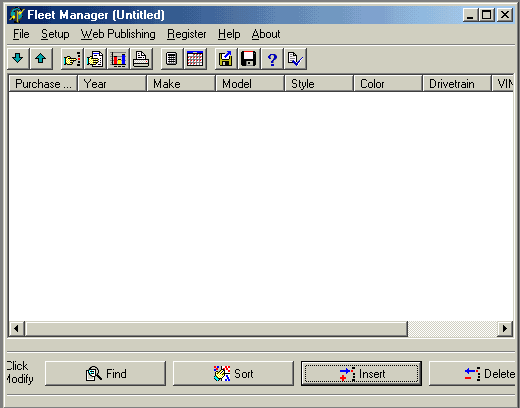The height and width of the screenshot is (408, 520).
Task: Open the calendar toolbar icon
Action: click(x=195, y=59)
